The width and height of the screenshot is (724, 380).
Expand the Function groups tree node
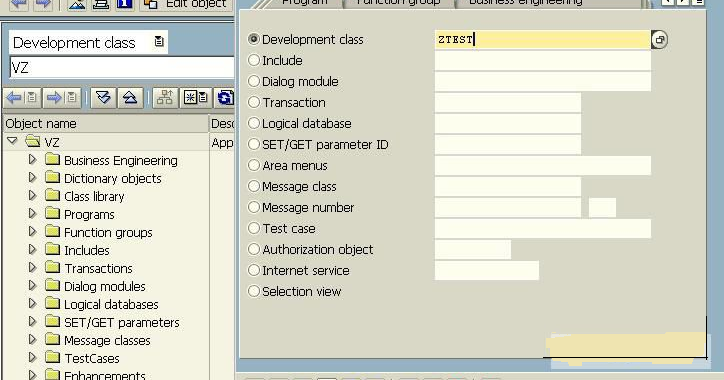[x=32, y=231]
